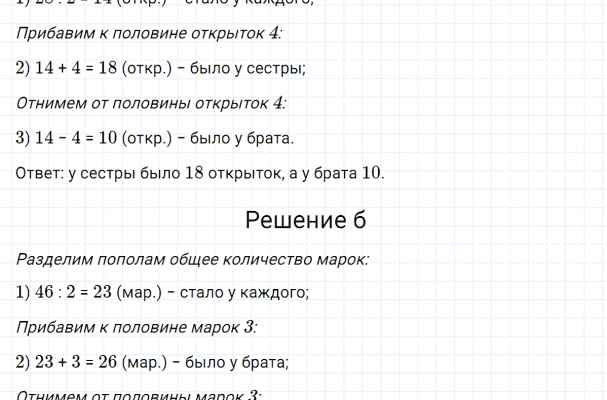Select the line "Прибавим к половине марок 3"
607x400 pixels.
(137, 327)
